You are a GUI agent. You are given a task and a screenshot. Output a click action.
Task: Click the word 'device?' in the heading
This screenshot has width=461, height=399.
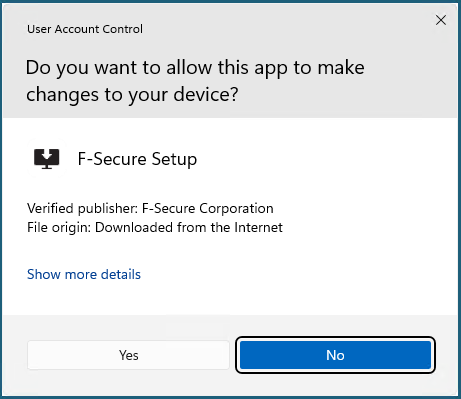click(206, 94)
